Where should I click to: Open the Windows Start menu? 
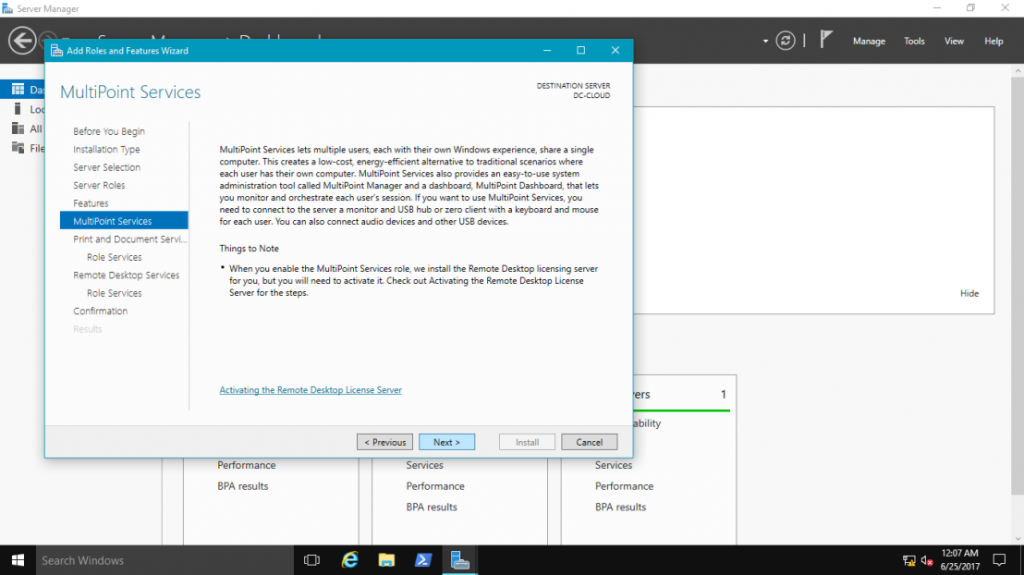18,561
